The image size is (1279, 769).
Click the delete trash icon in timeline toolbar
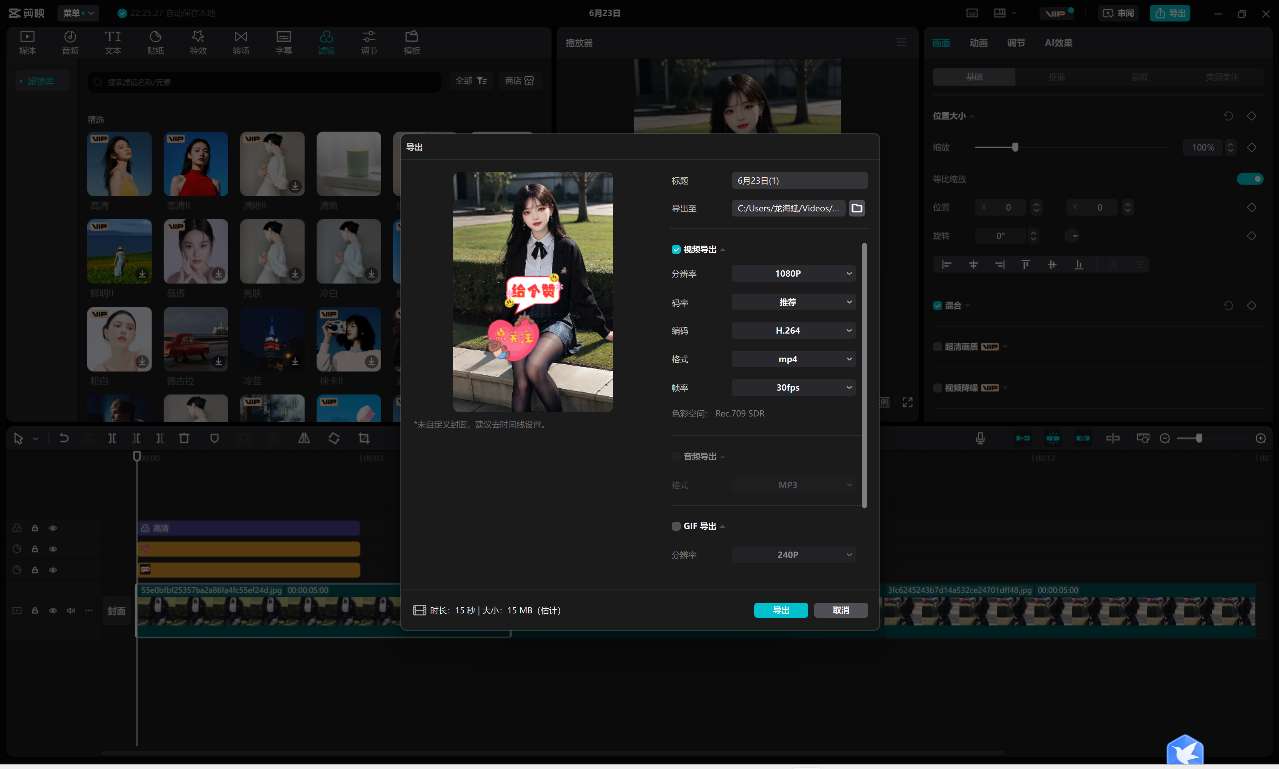pos(184,438)
